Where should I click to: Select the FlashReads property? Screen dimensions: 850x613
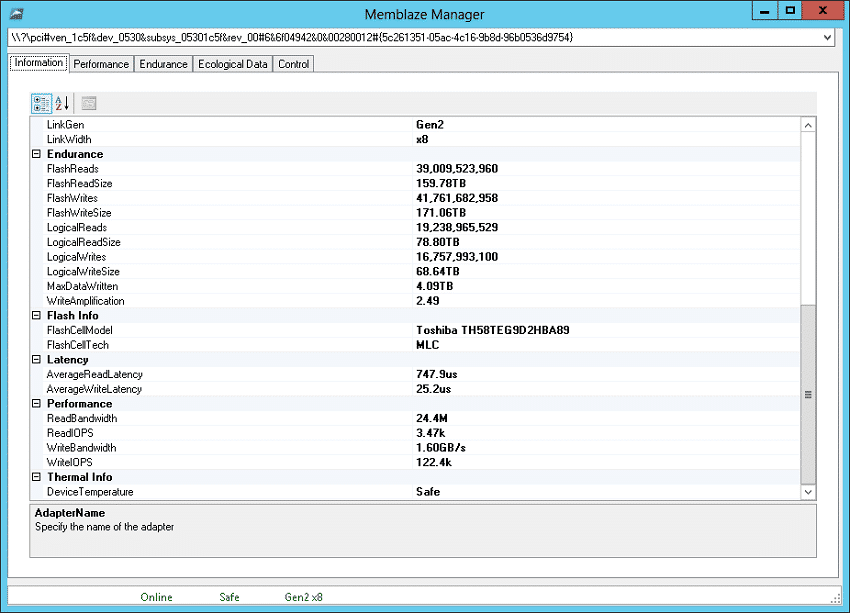415,169
